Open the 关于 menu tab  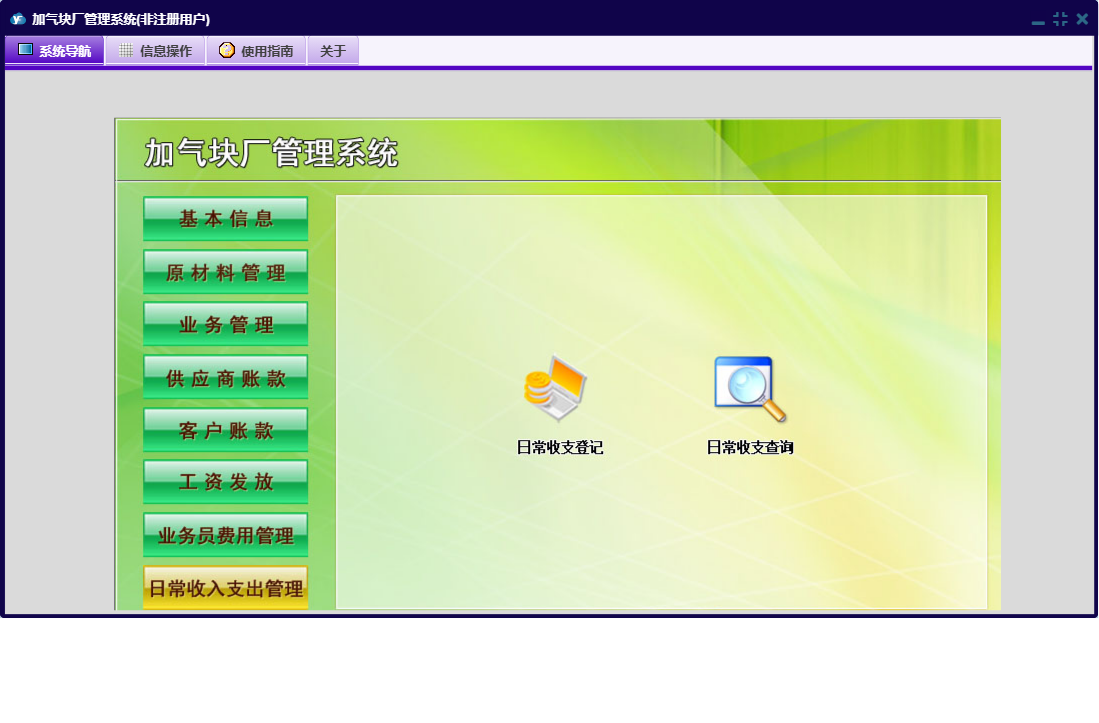click(x=333, y=50)
